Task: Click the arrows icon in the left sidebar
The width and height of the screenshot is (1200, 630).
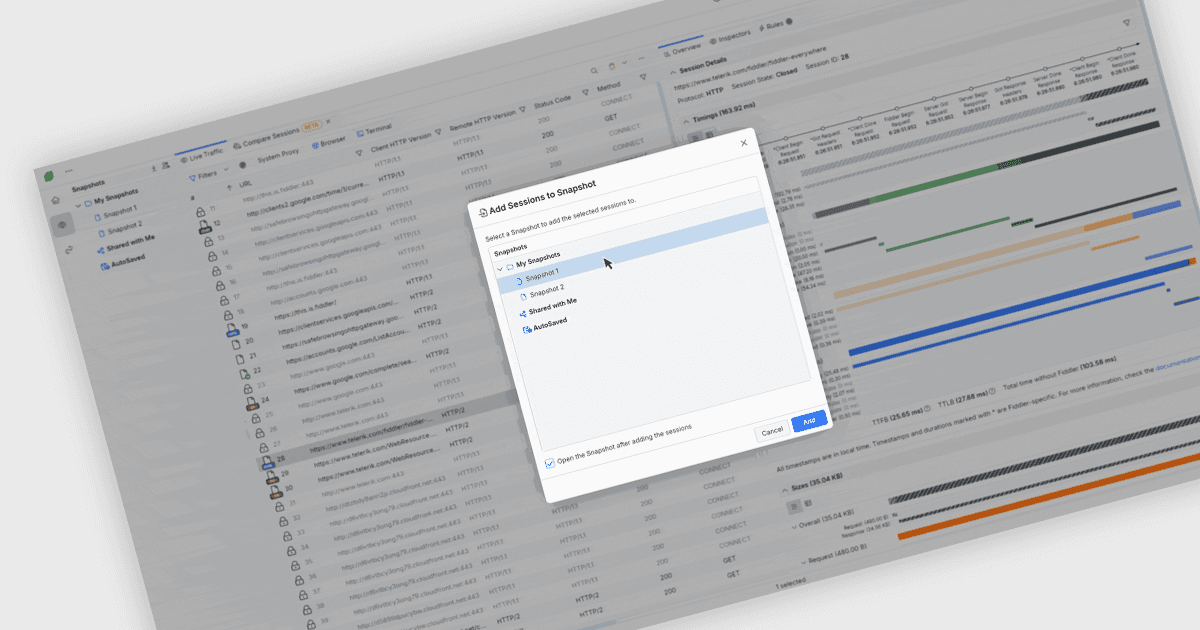Action: (x=68, y=251)
